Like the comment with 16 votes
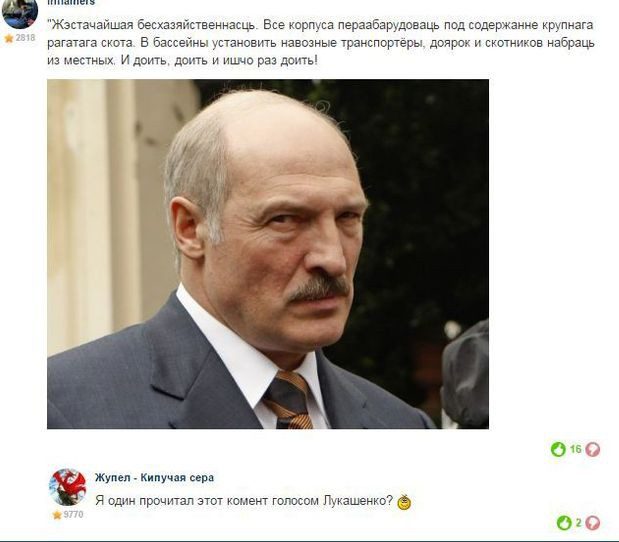The width and height of the screenshot is (619, 542). [558, 449]
